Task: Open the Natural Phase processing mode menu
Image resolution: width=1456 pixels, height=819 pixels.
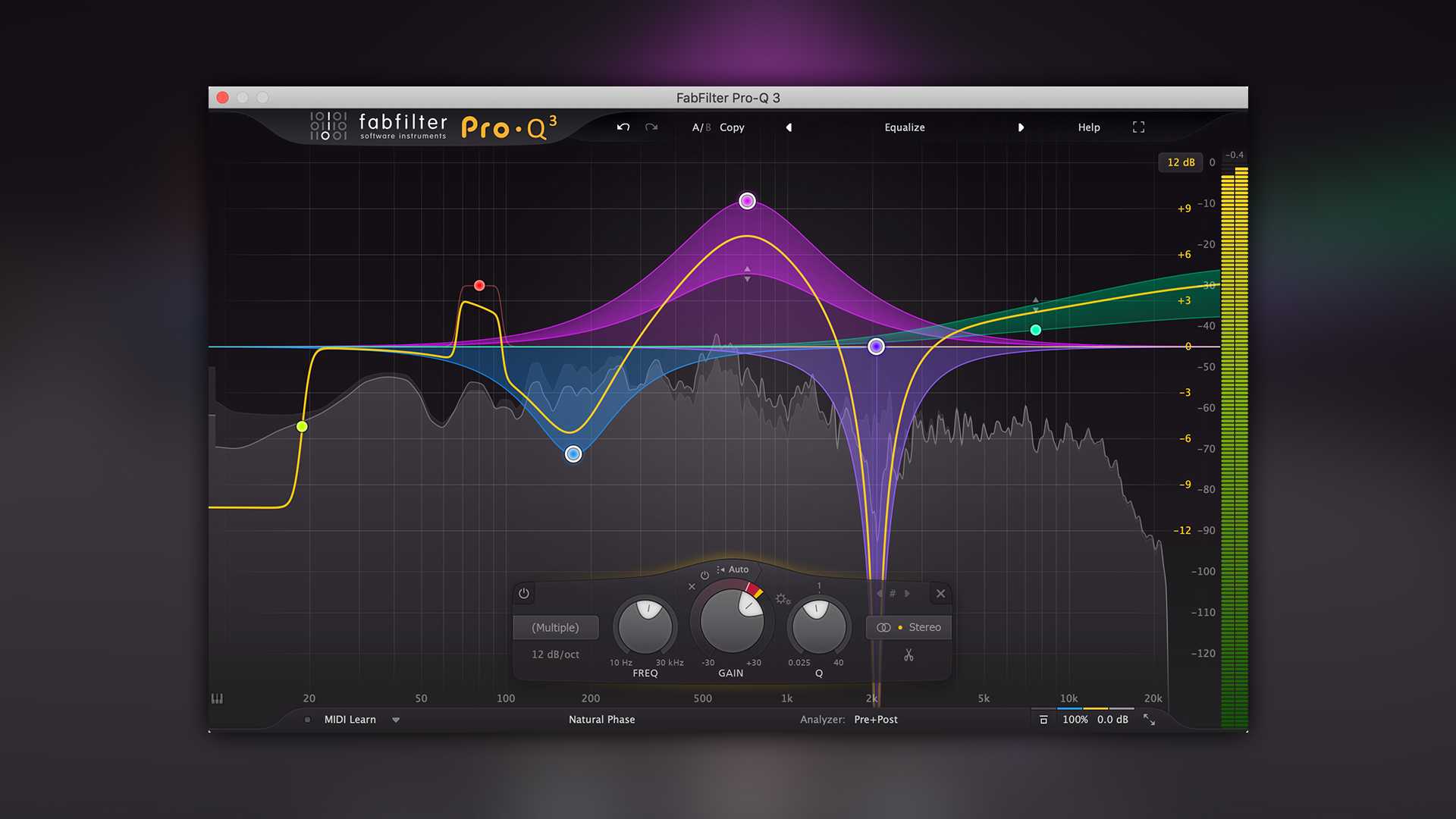Action: click(602, 720)
